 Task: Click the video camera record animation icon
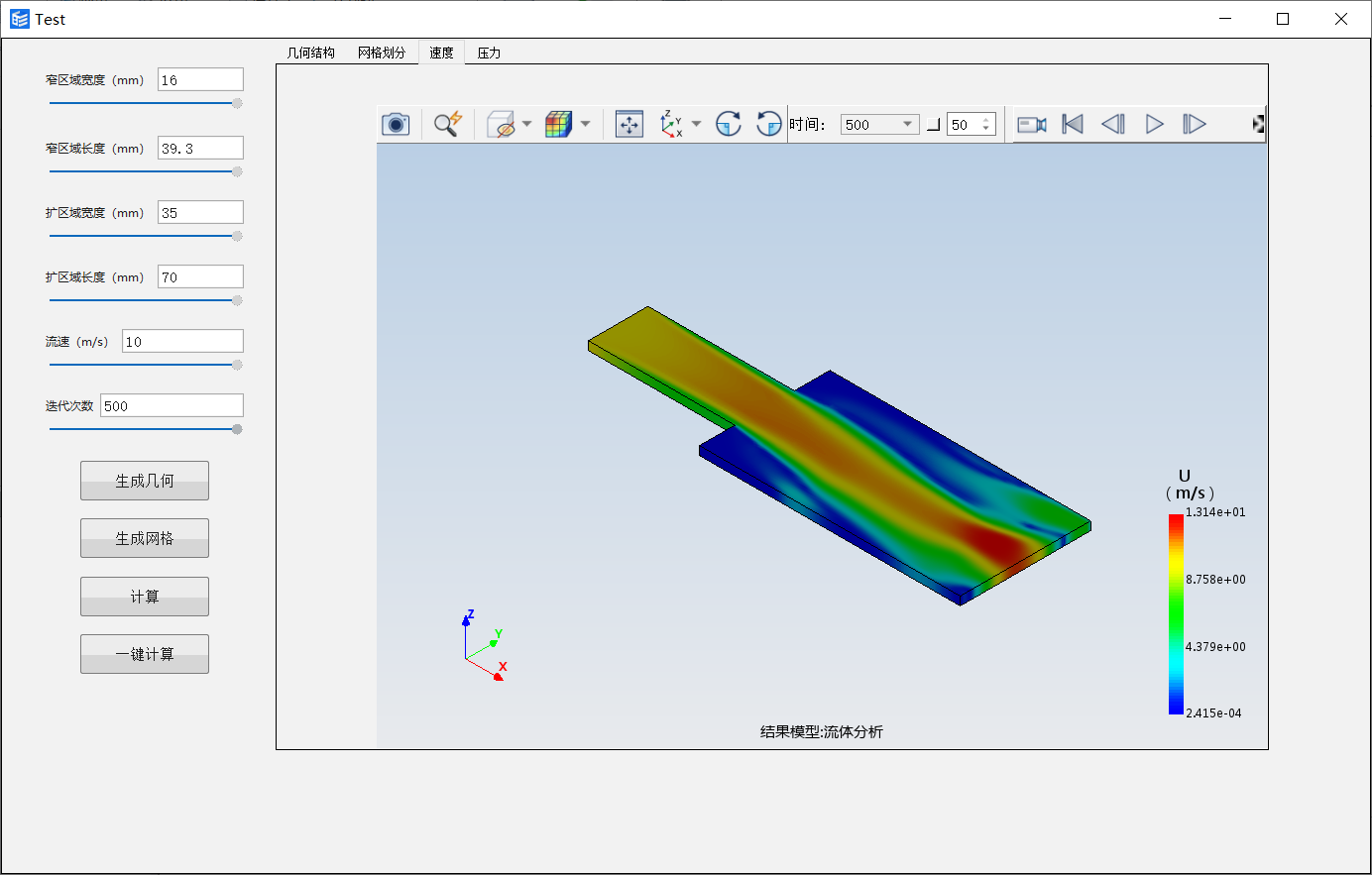[1032, 124]
